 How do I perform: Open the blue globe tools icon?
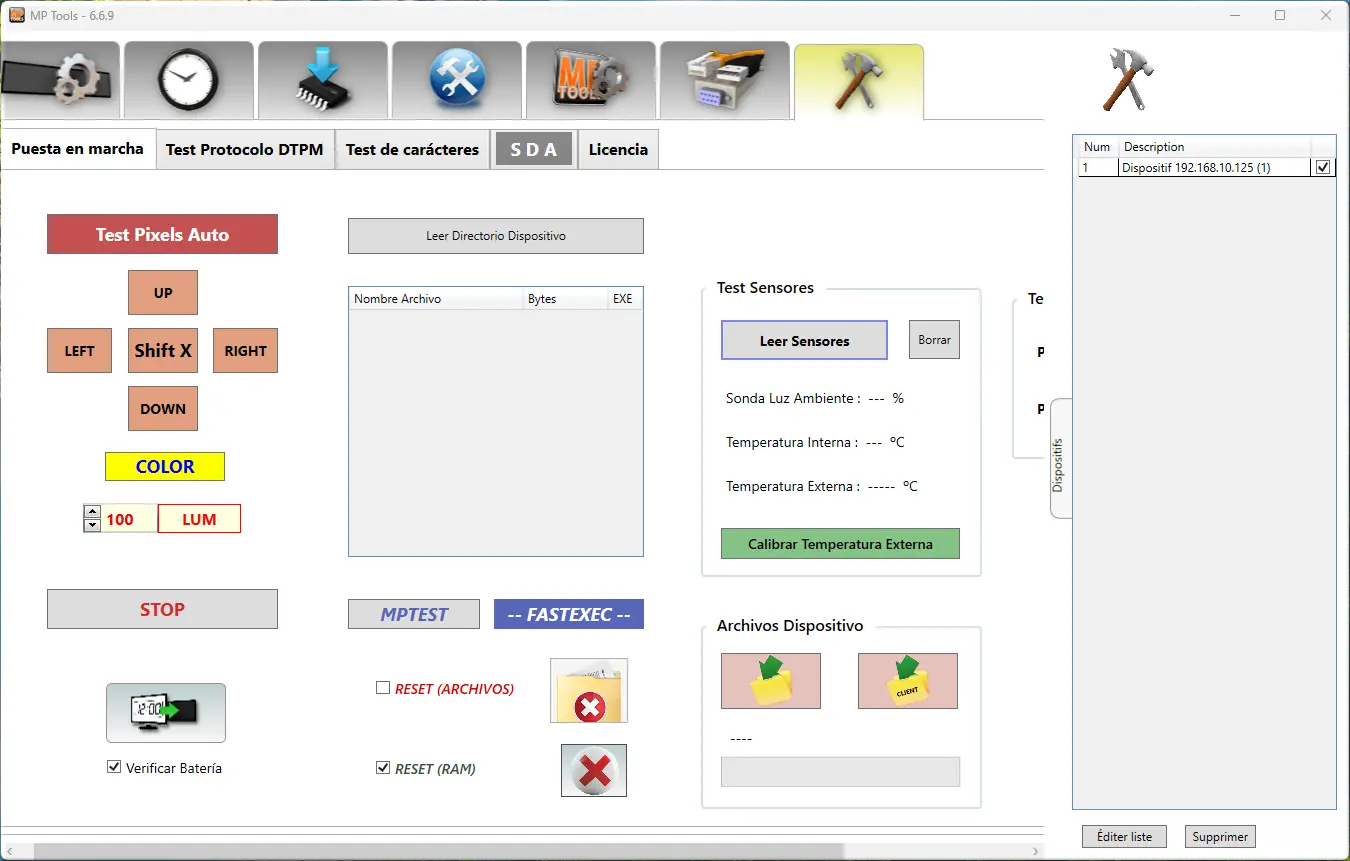(456, 81)
